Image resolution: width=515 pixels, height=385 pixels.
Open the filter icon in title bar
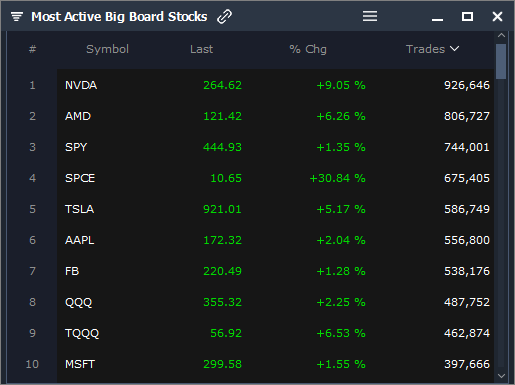point(17,16)
